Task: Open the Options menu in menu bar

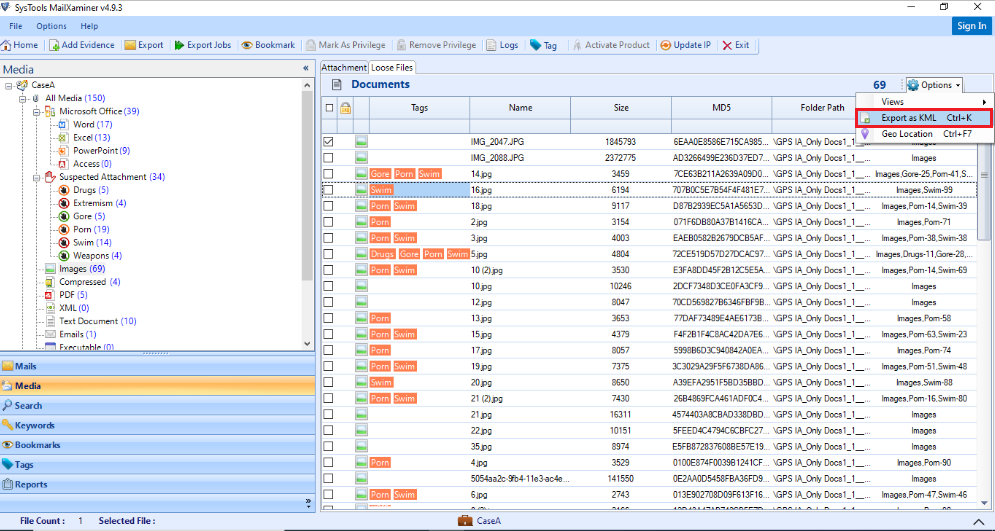Action: point(51,26)
